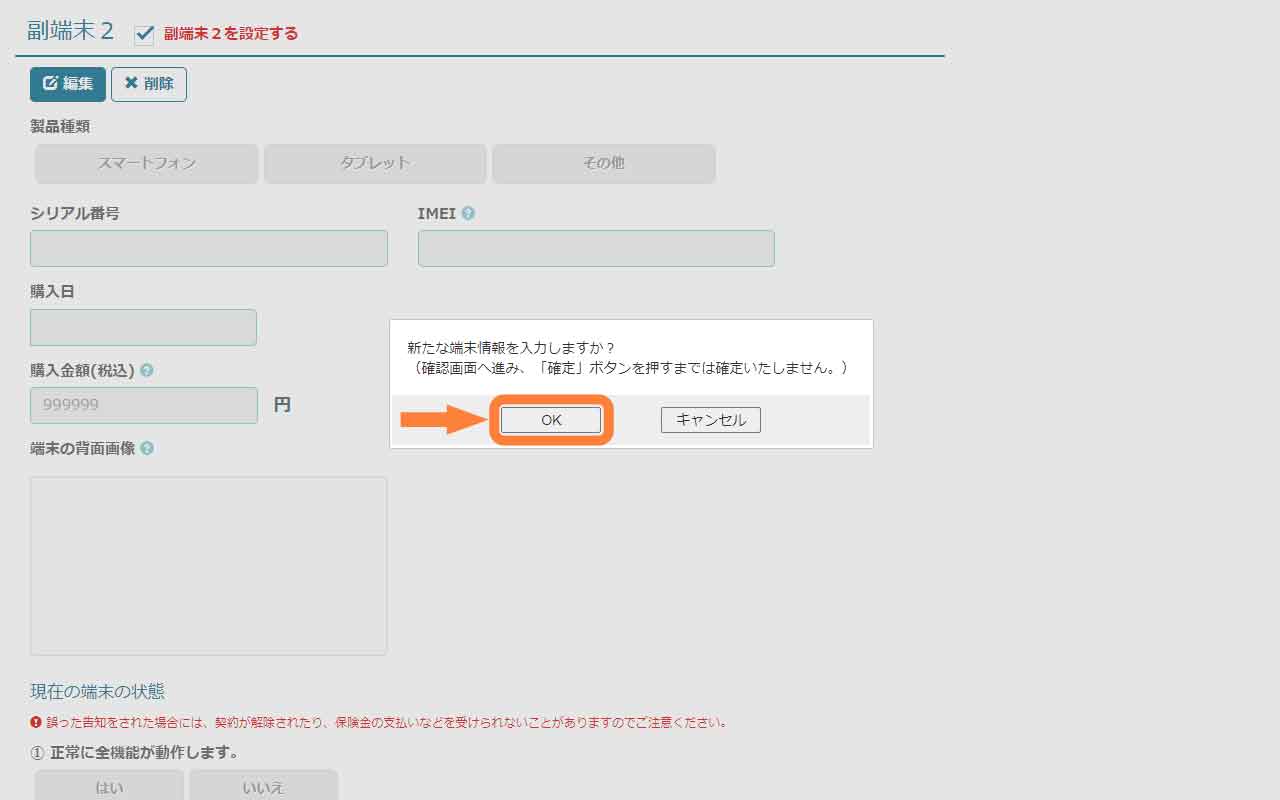Screen dimensions: 1280x800
Task: Choose いいえ for normal operation
Action: tap(264, 786)
